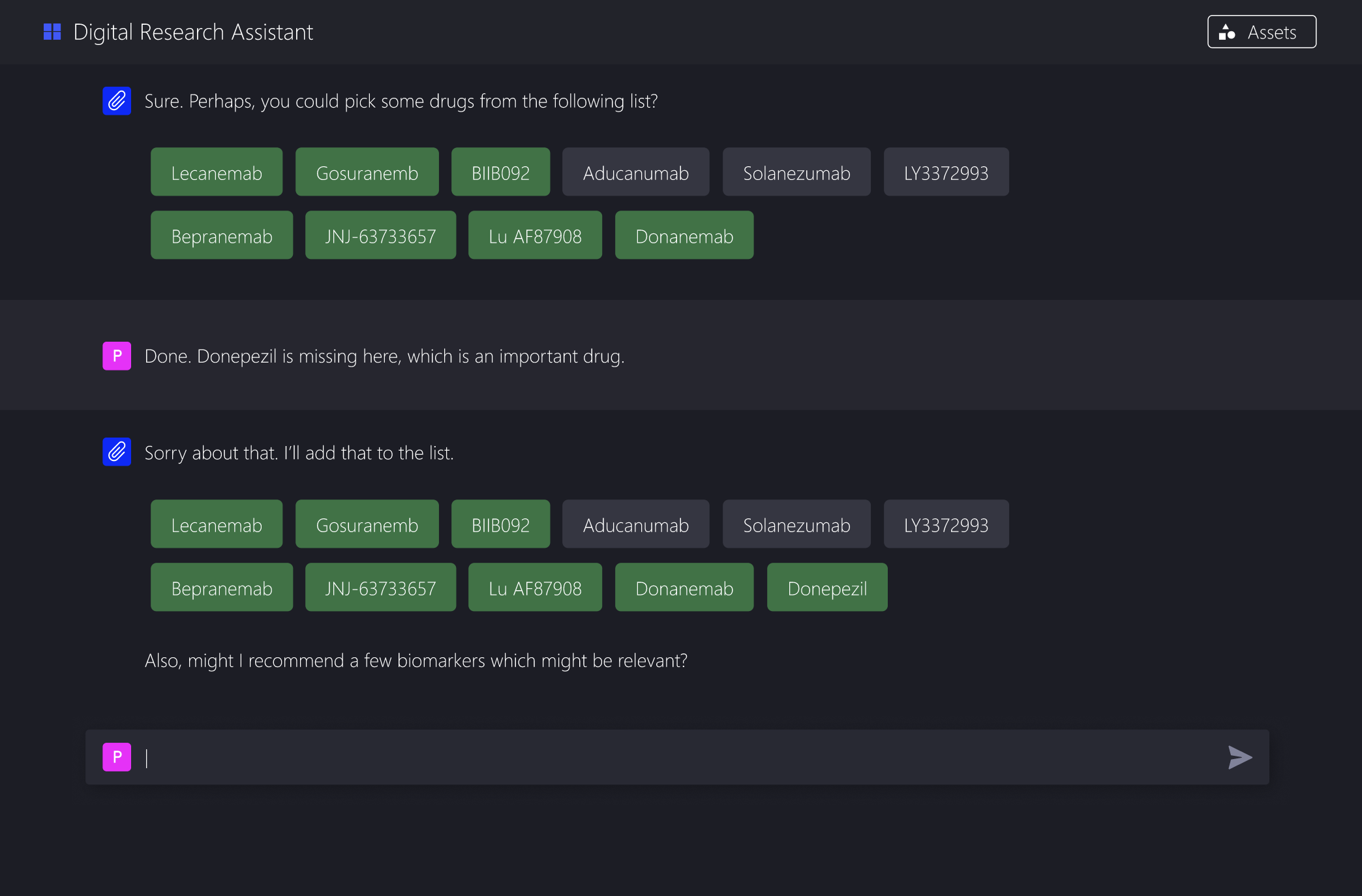The height and width of the screenshot is (896, 1362).
Task: Deselect Donanemab in the updated list
Action: (x=684, y=588)
